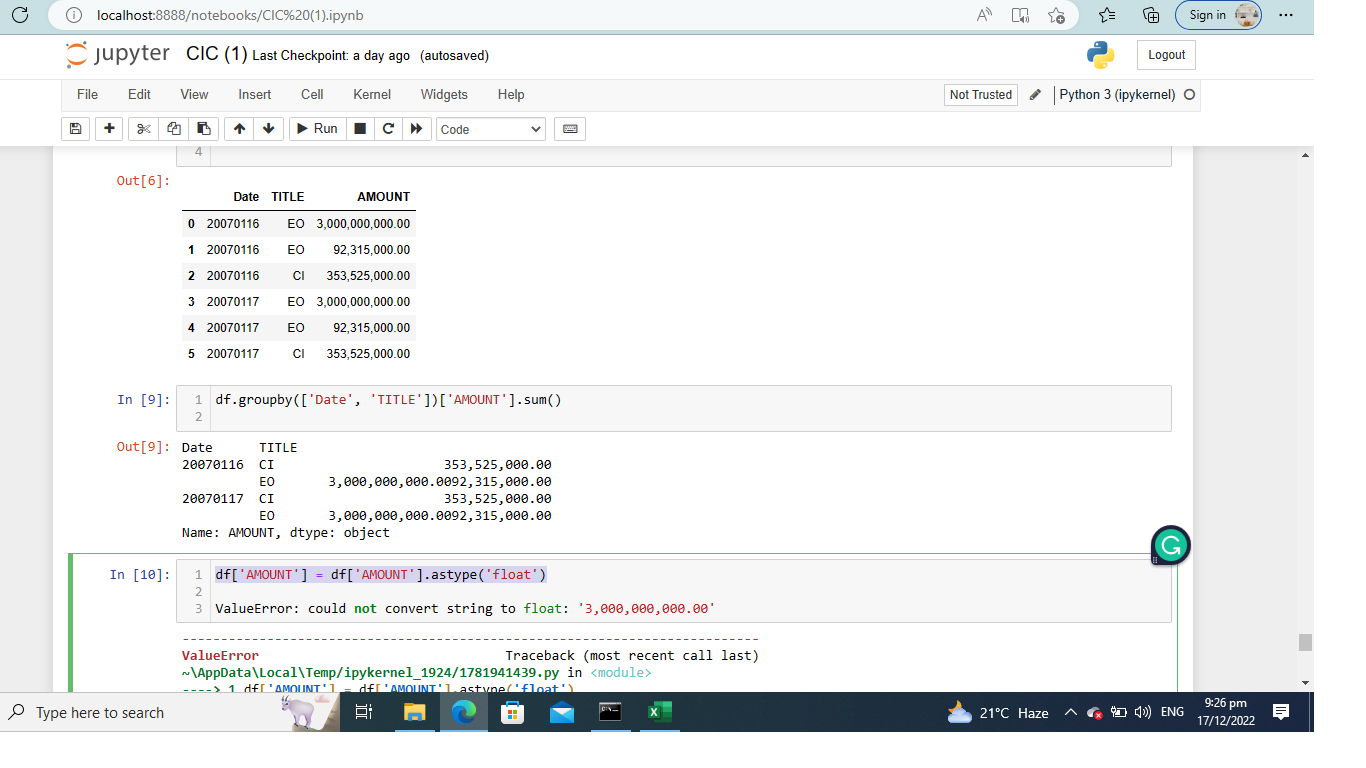Click the scrollbar down arrow
Screen dimensions: 1366x768
point(1305,682)
